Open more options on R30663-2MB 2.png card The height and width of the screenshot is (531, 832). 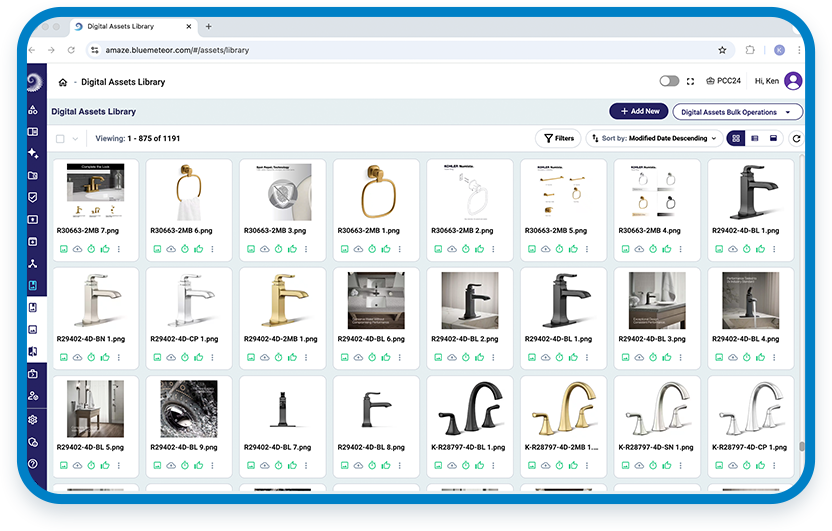point(493,249)
